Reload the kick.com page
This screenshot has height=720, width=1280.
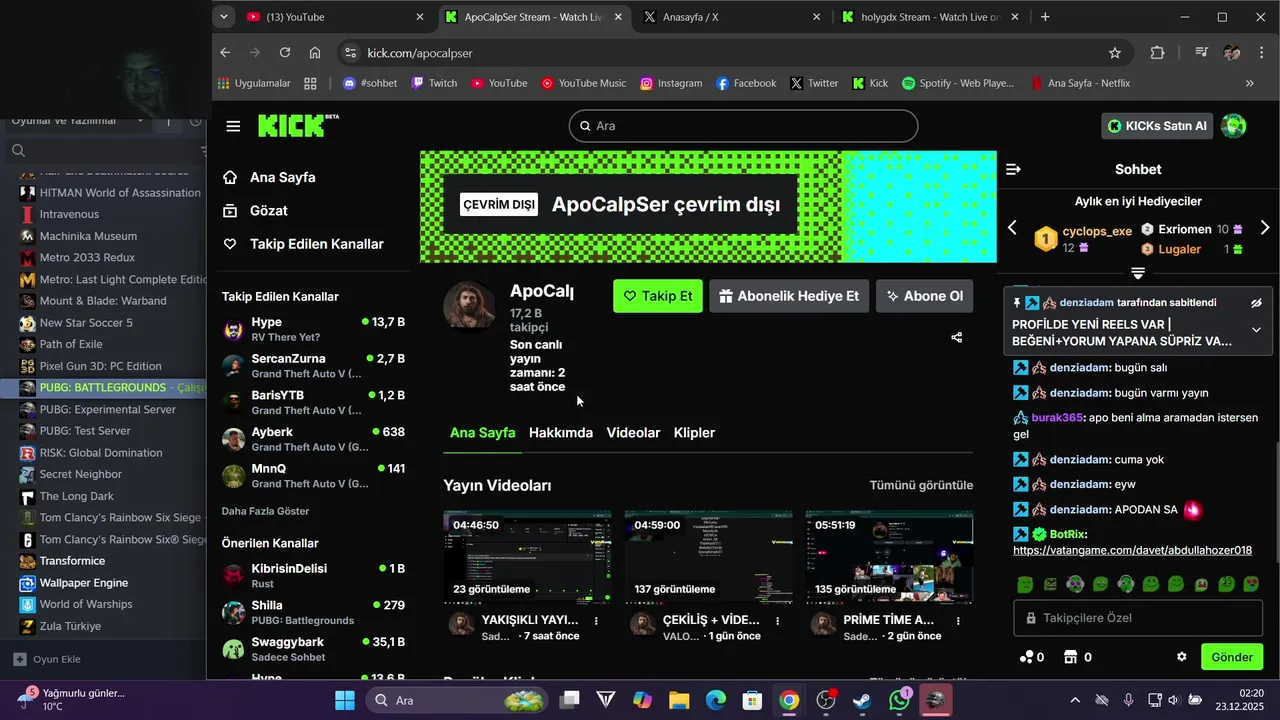[x=285, y=53]
